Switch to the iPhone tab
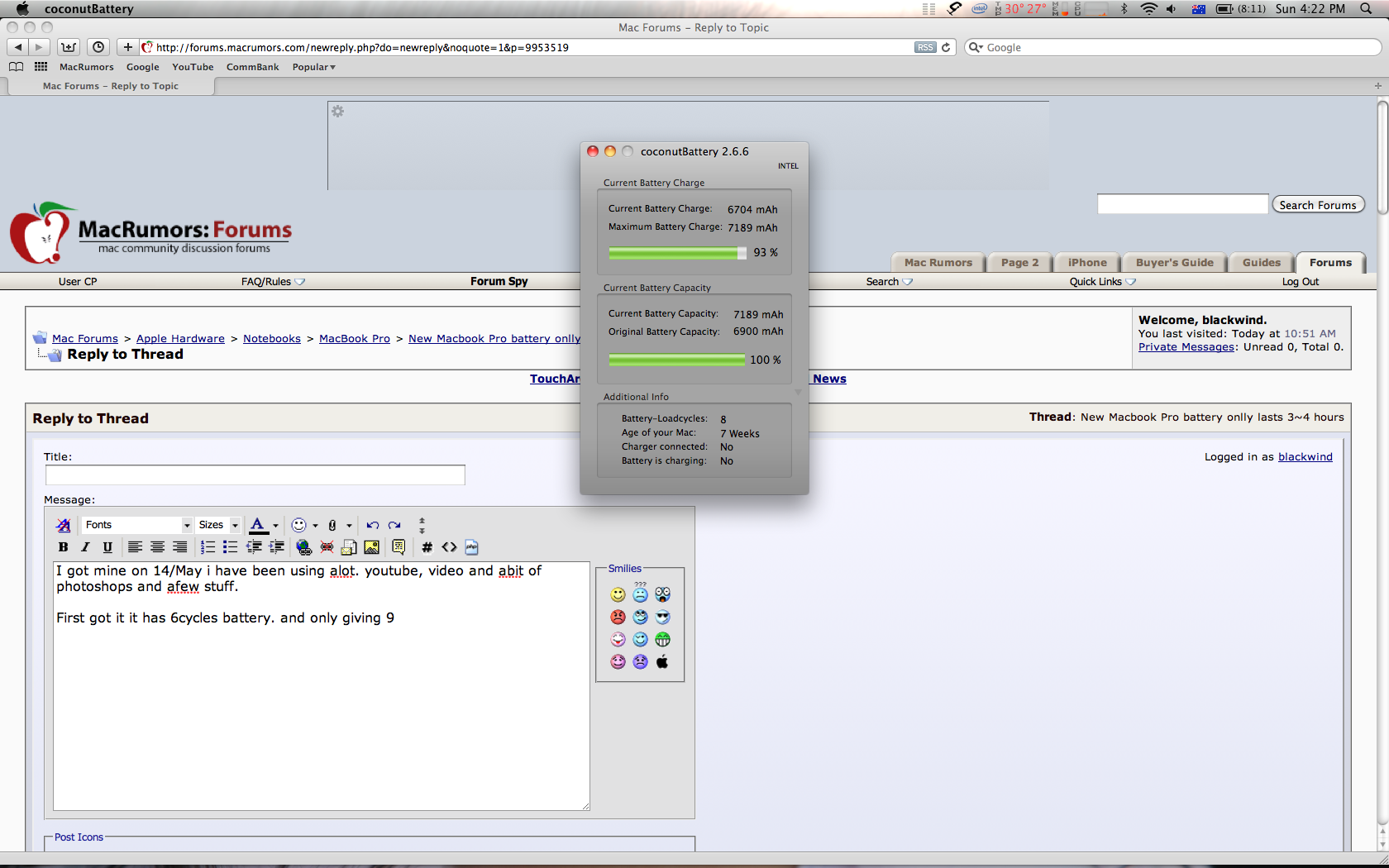1389x868 pixels. point(1087,263)
